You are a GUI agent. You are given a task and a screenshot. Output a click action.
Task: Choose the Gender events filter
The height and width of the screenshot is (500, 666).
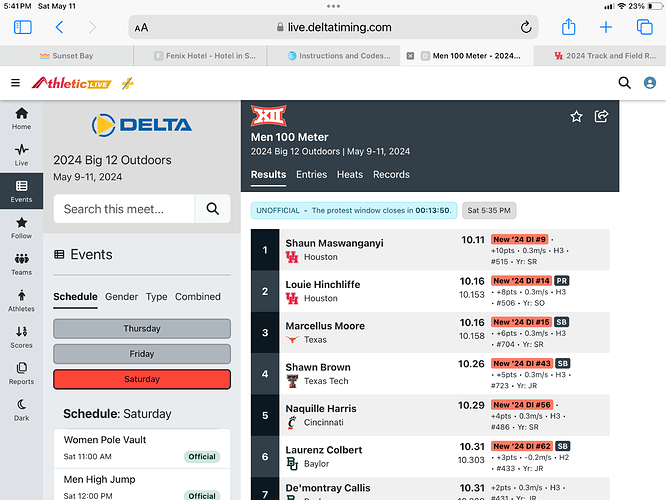tap(121, 297)
